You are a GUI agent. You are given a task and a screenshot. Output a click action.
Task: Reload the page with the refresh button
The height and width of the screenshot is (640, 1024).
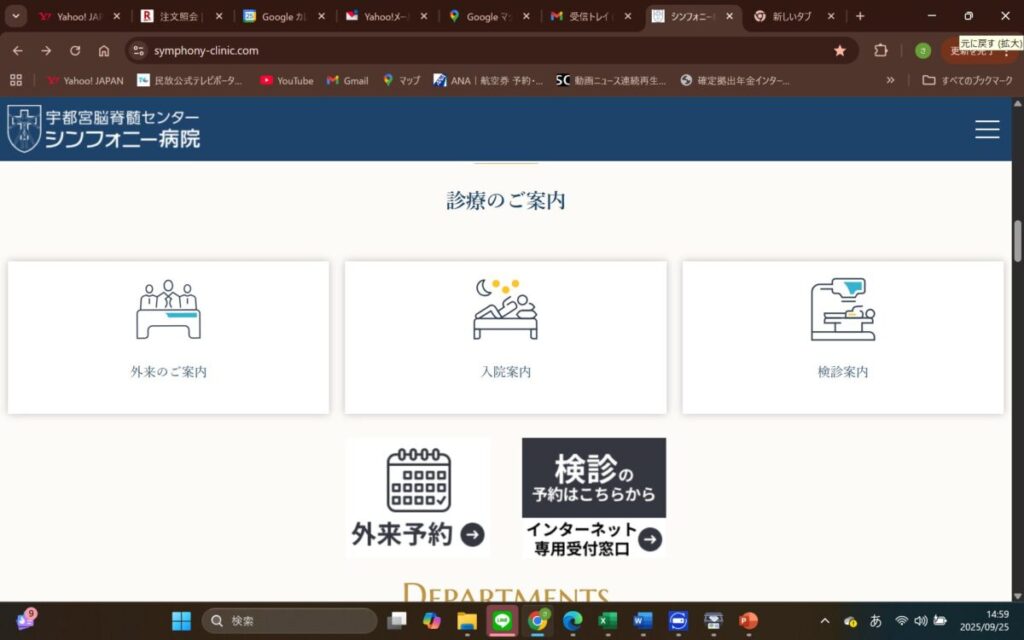click(75, 51)
